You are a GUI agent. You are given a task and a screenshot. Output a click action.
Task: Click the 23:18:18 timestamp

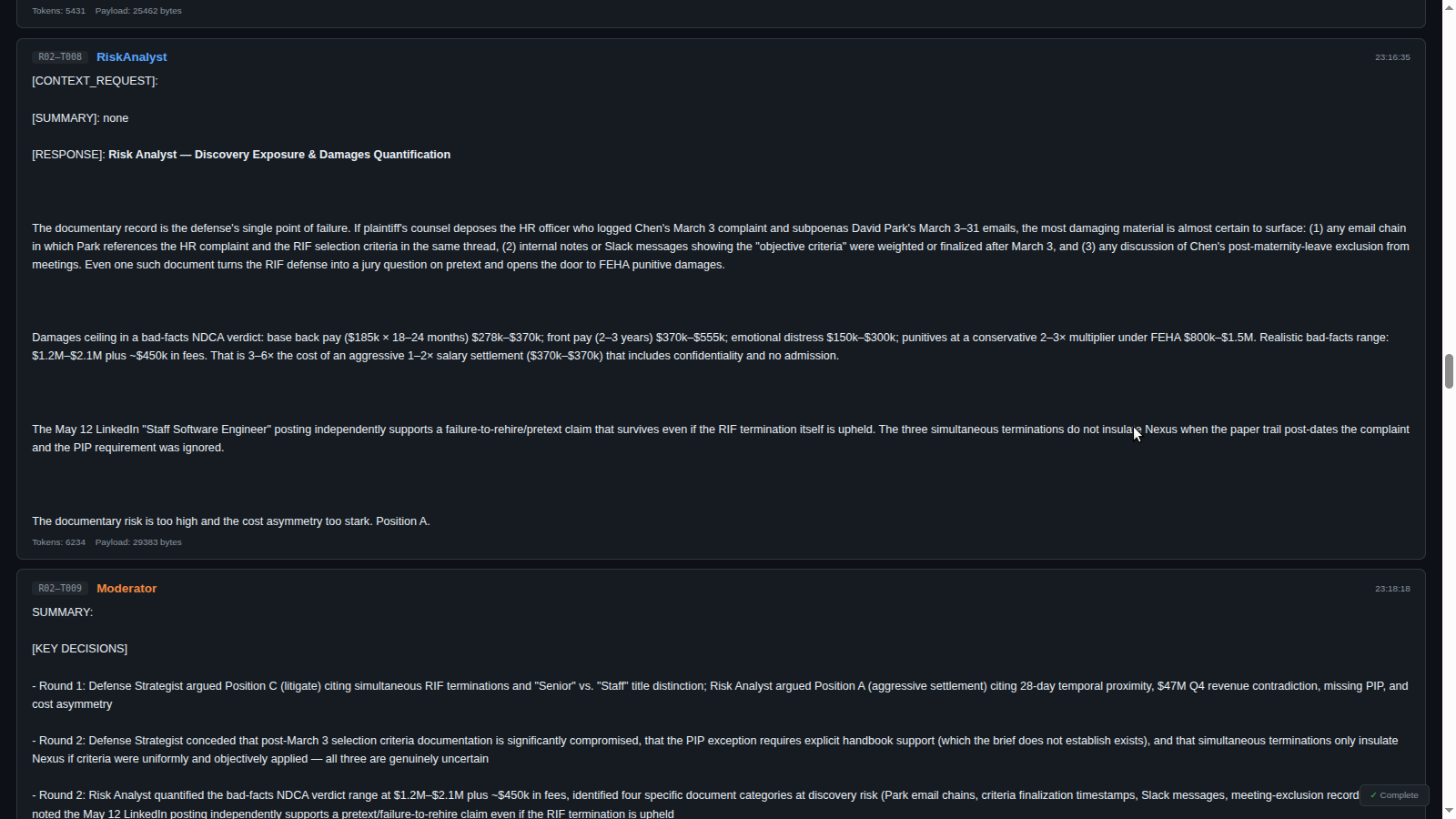pos(1392,589)
